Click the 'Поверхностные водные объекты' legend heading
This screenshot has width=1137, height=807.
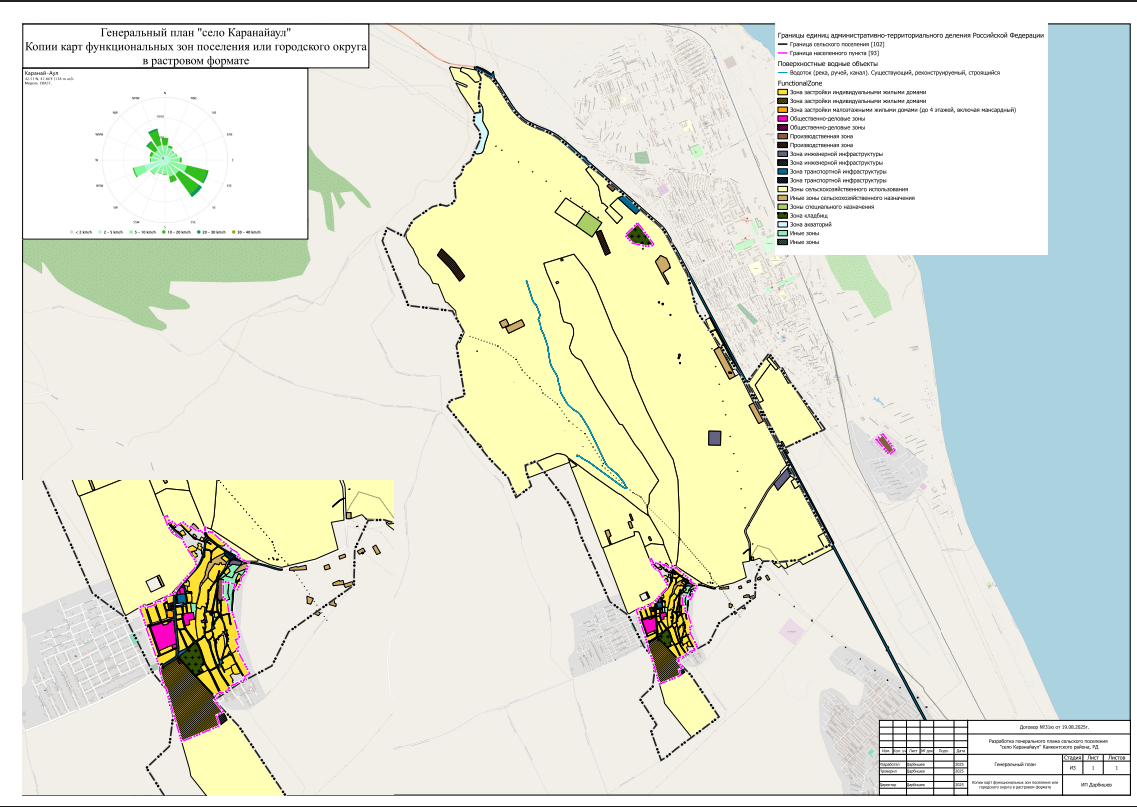click(x=828, y=63)
